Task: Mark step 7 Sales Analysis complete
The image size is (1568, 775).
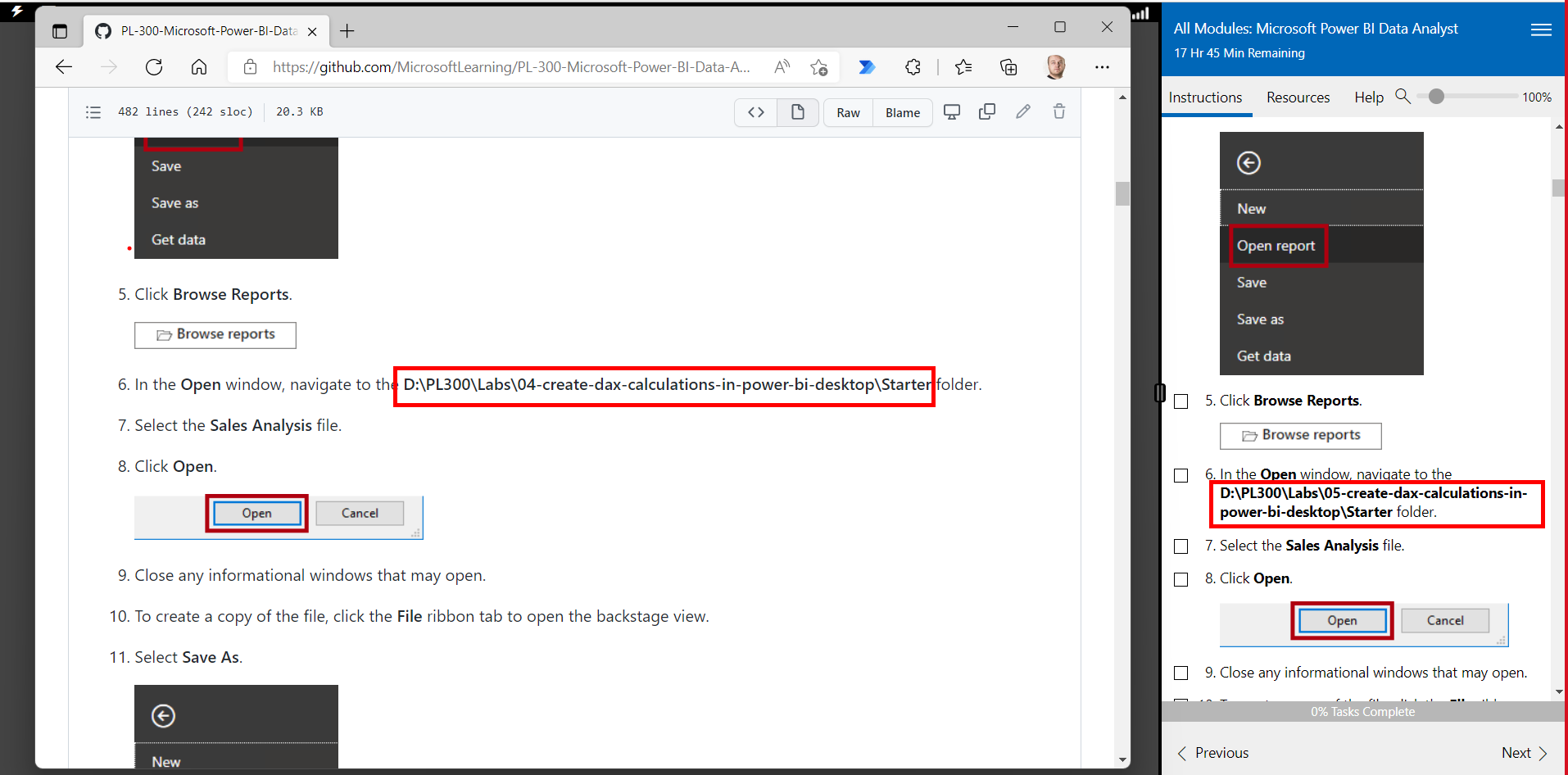Action: 1181,546
